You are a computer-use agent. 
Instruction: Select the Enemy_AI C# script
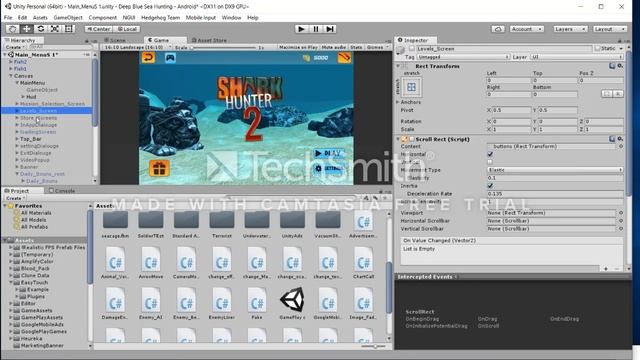151,303
